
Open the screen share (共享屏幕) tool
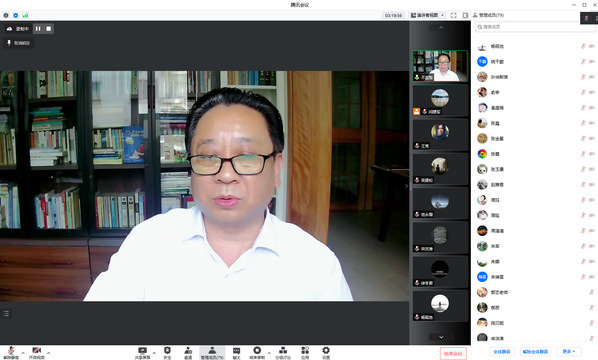(x=142, y=353)
